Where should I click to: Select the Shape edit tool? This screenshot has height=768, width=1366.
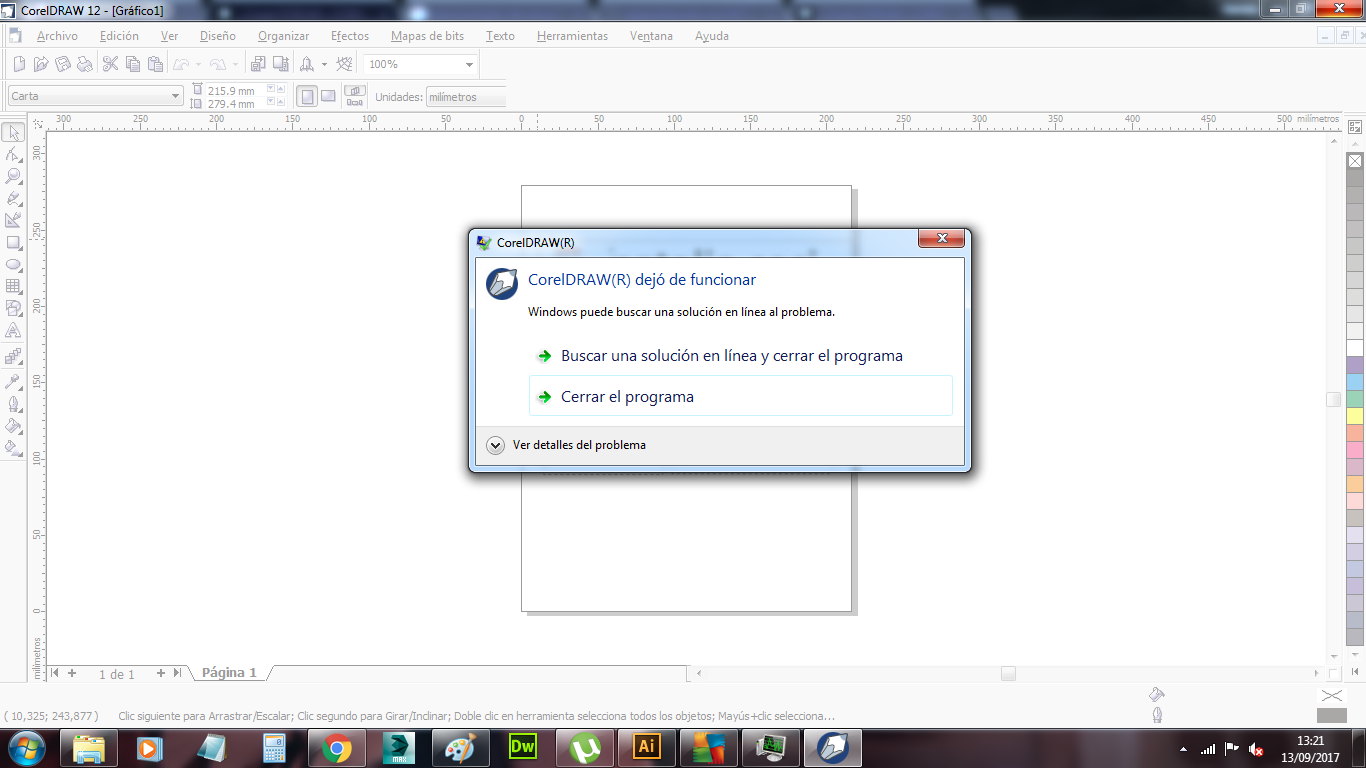point(13,154)
